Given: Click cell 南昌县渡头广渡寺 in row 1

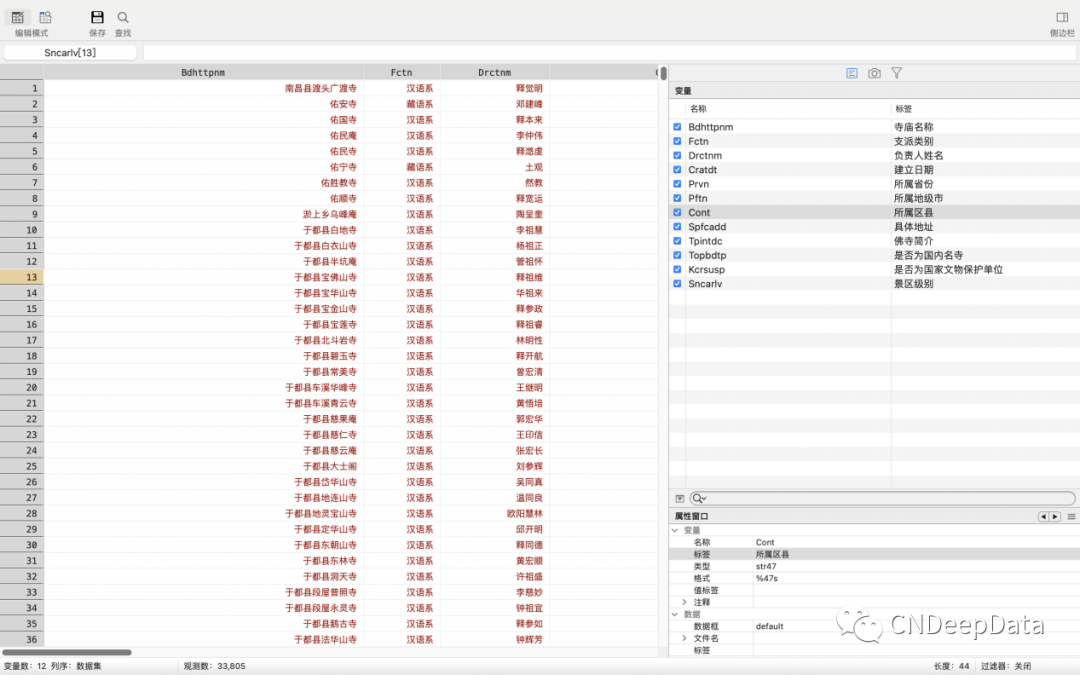Looking at the screenshot, I should 321,88.
